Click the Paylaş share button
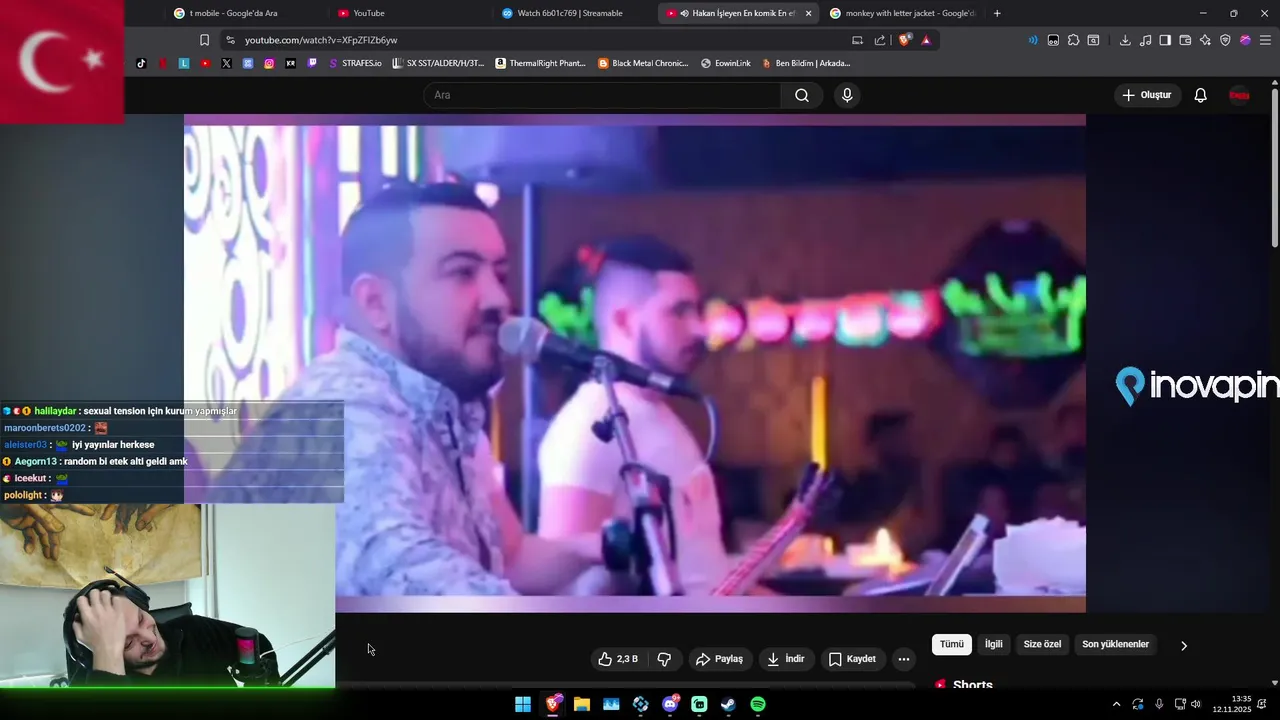 [719, 659]
